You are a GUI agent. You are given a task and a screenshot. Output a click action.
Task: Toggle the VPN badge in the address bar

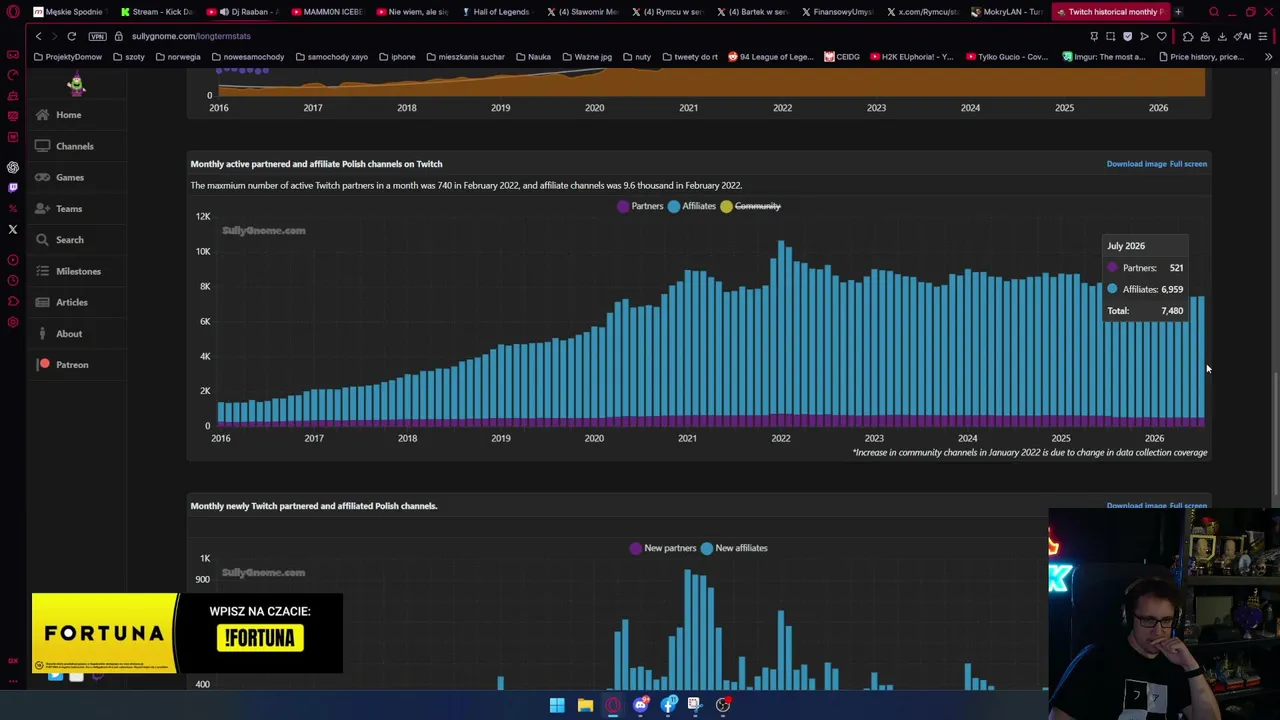[97, 36]
